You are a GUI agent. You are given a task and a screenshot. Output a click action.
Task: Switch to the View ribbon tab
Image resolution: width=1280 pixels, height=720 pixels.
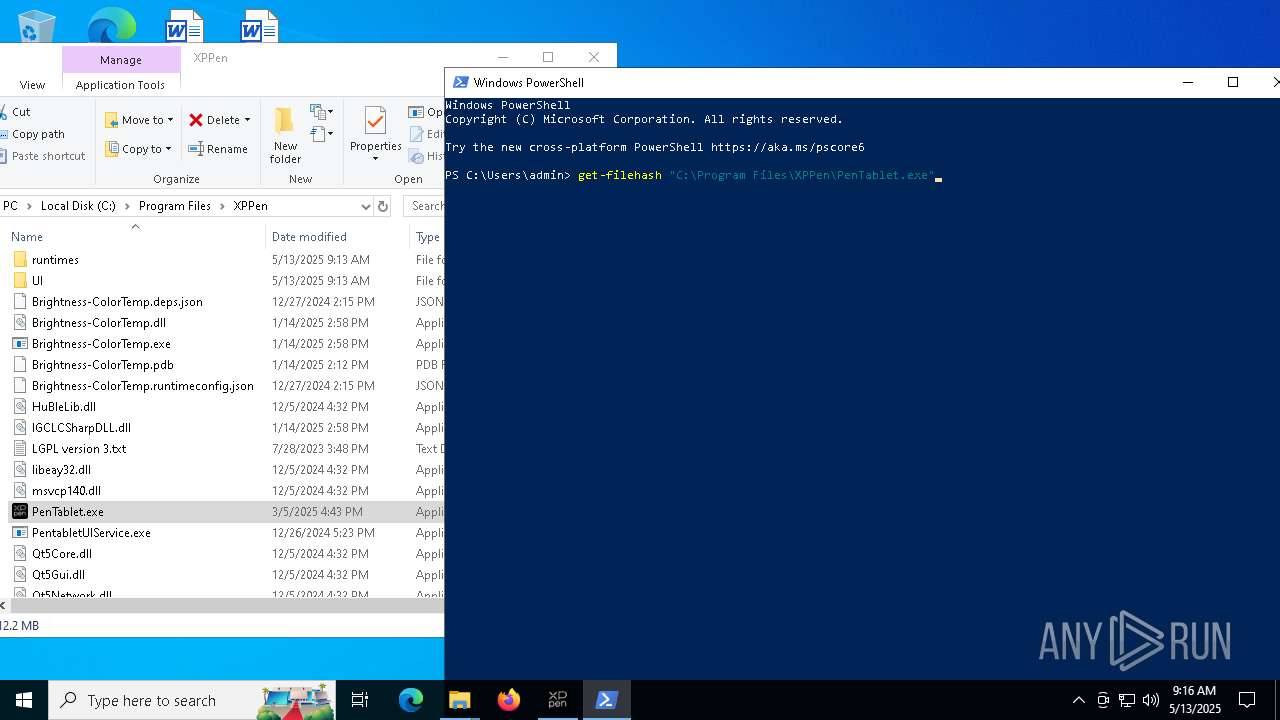[x=32, y=85]
